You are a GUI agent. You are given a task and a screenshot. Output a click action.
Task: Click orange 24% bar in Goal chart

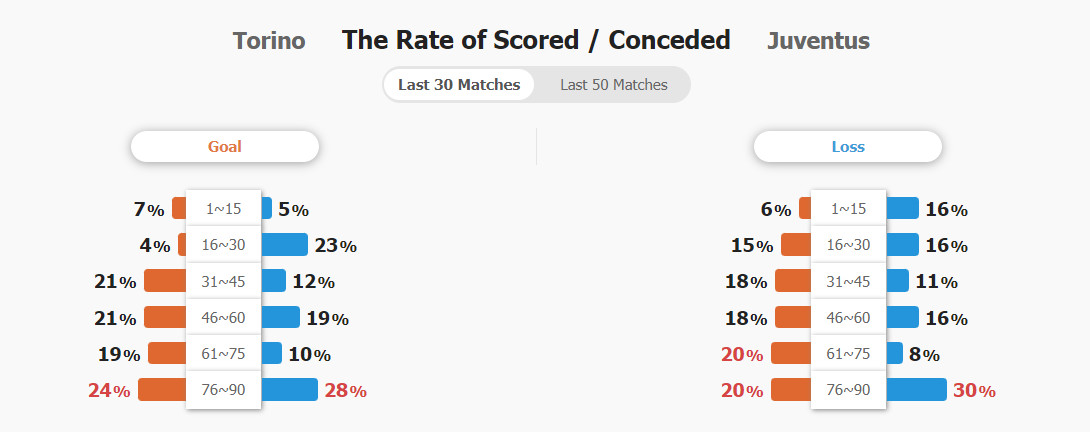coord(162,390)
